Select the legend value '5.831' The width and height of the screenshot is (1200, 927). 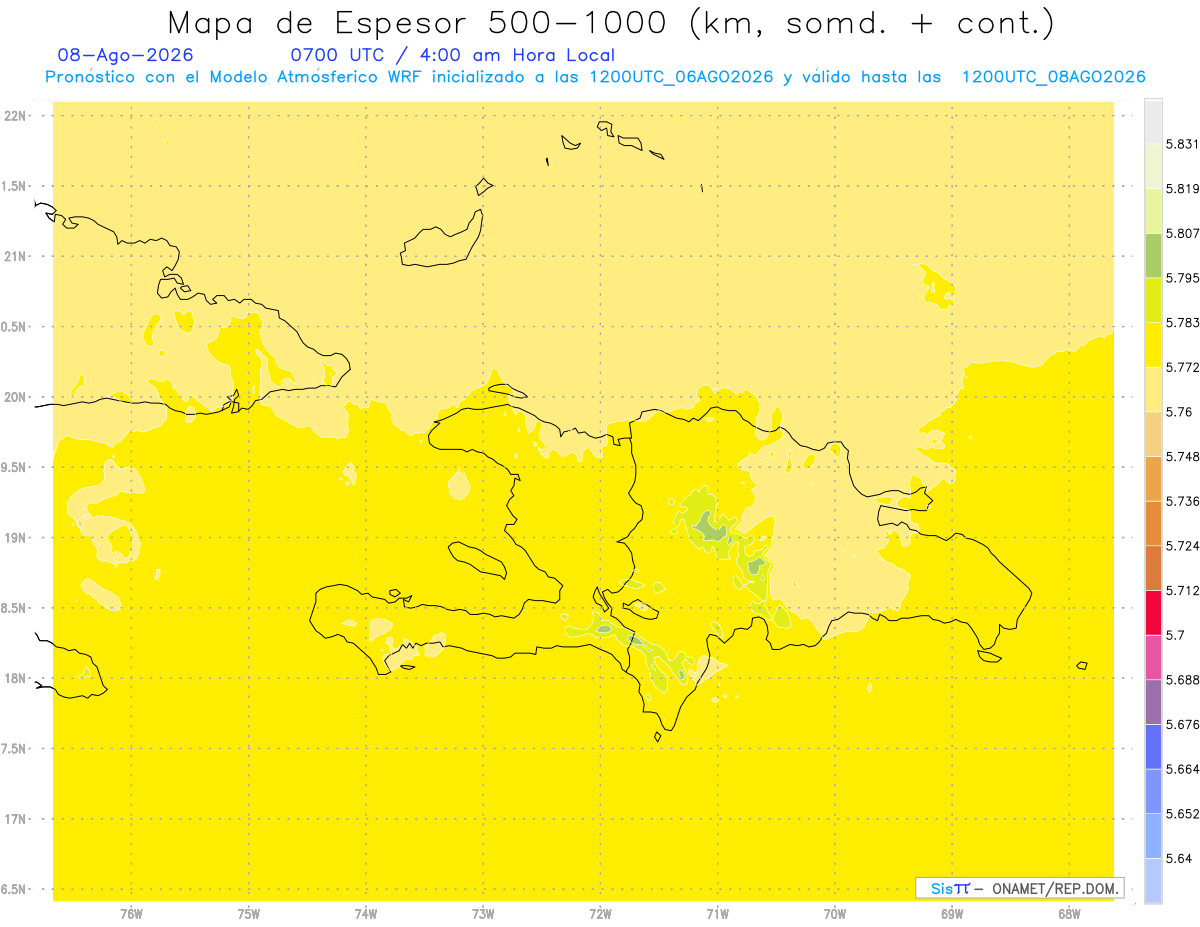[x=1182, y=144]
